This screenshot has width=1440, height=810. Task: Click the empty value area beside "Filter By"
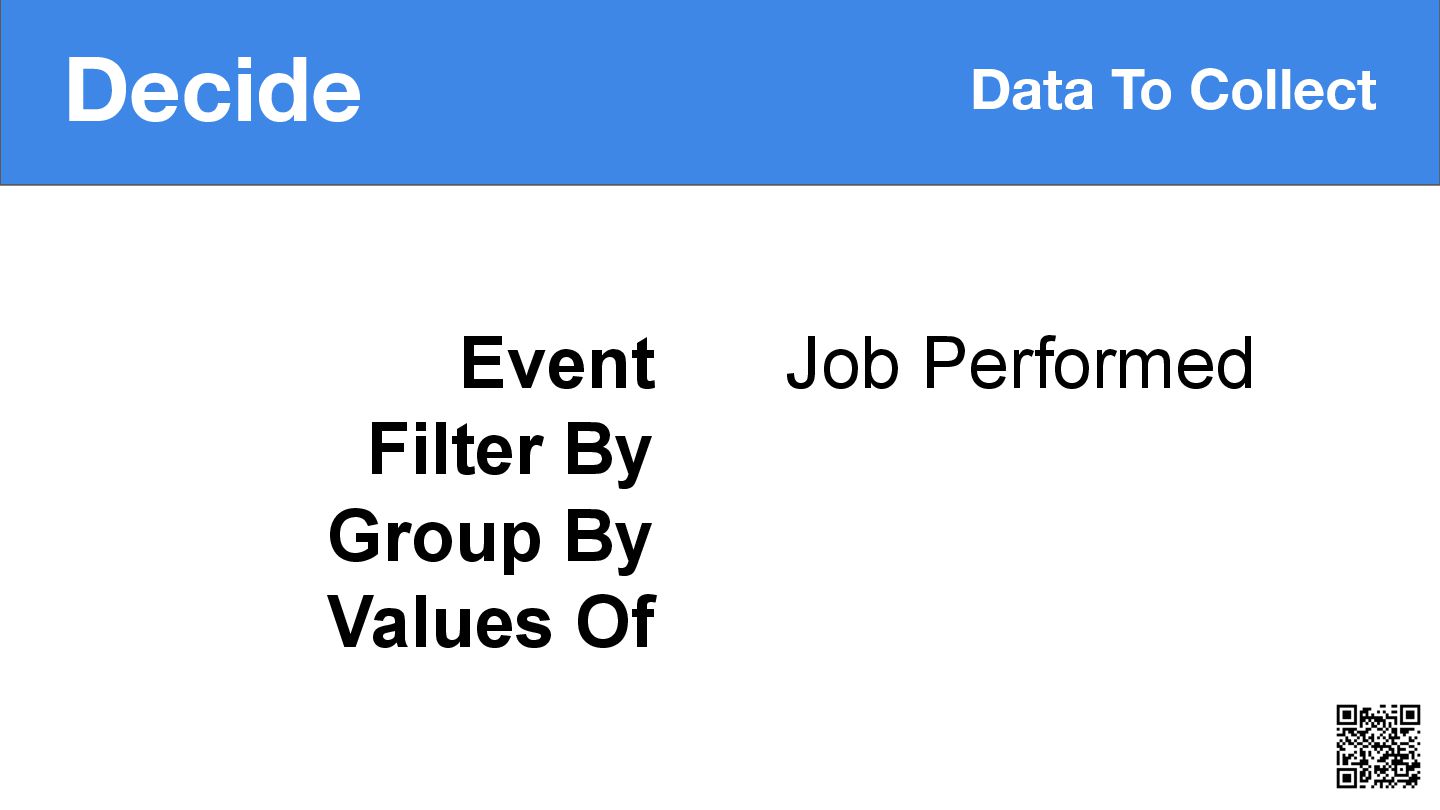[x=1019, y=451]
